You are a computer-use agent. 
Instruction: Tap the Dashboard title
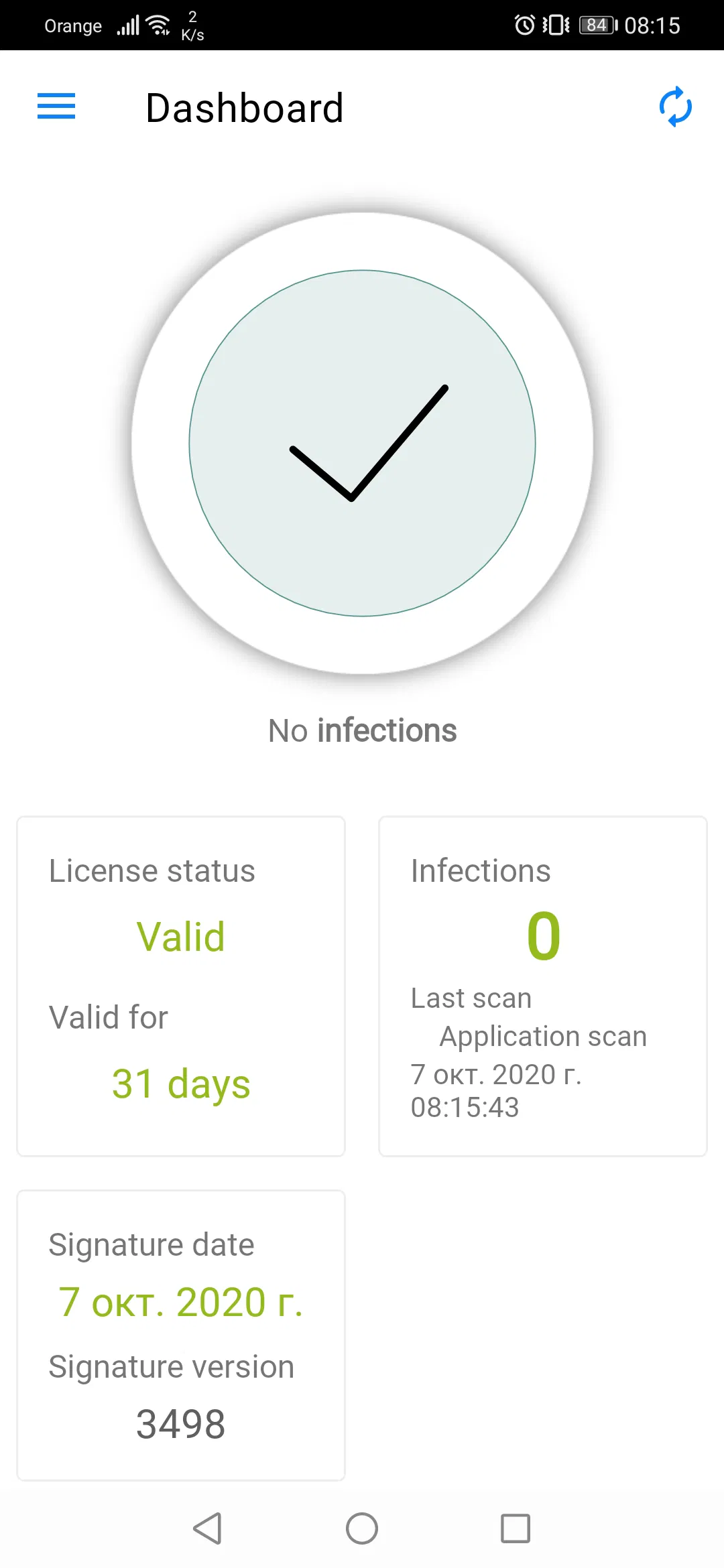click(x=245, y=108)
